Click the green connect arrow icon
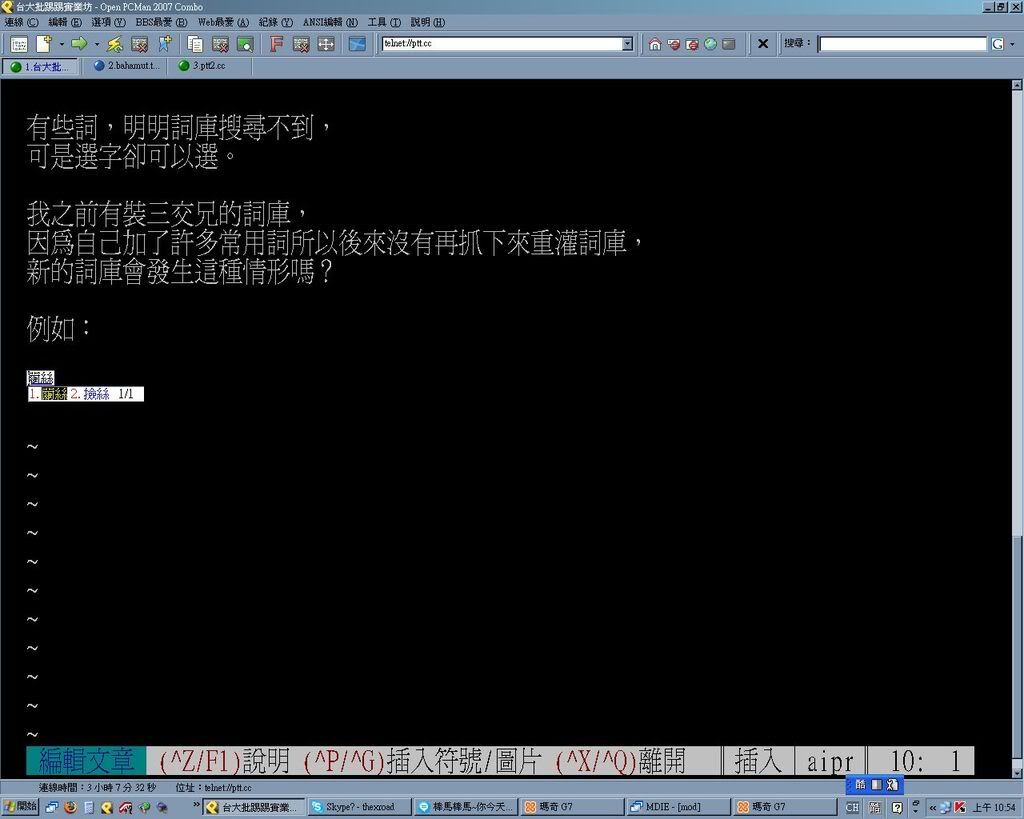Image resolution: width=1024 pixels, height=819 pixels. tap(79, 44)
